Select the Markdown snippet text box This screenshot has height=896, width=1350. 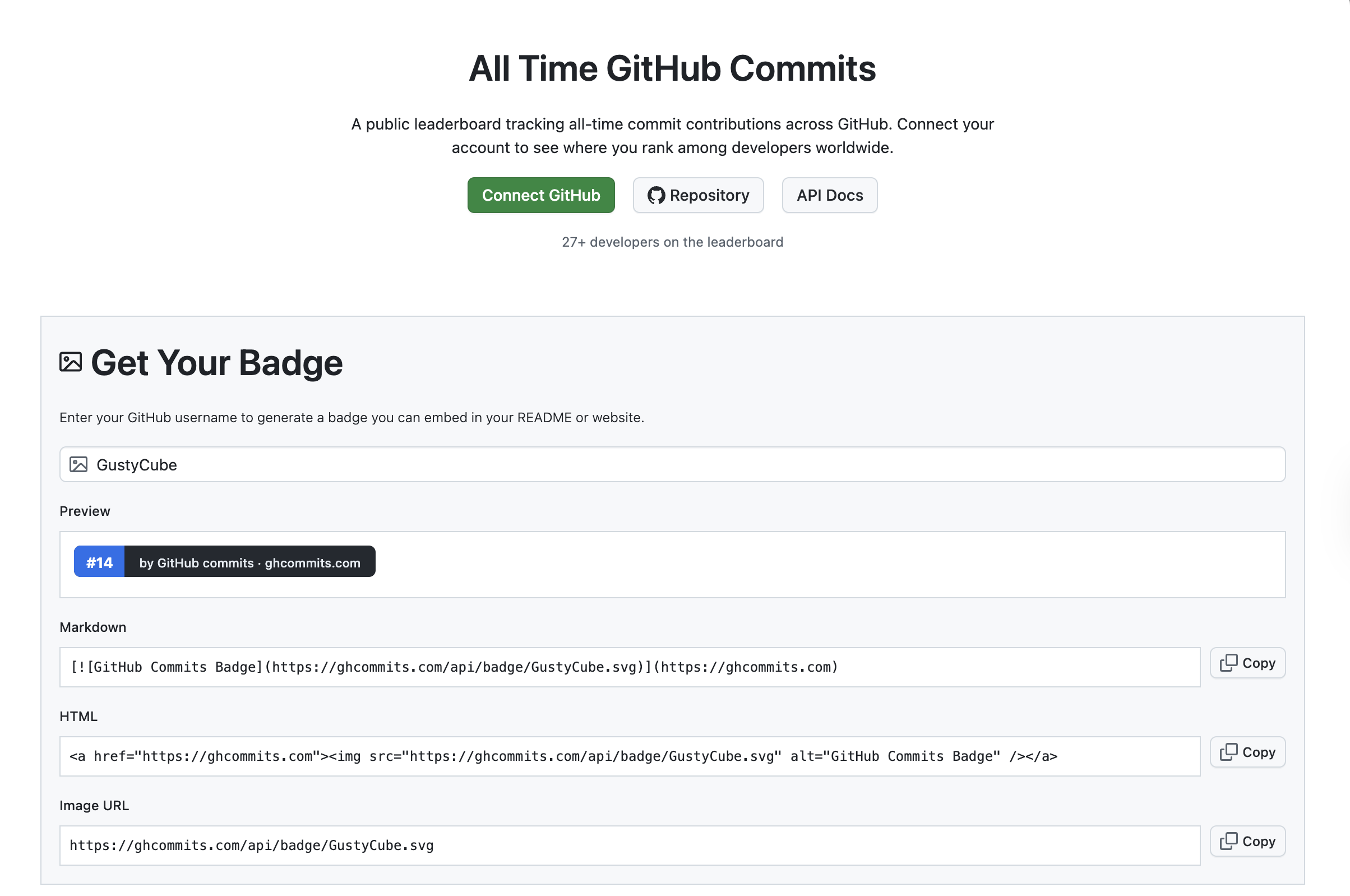(628, 666)
